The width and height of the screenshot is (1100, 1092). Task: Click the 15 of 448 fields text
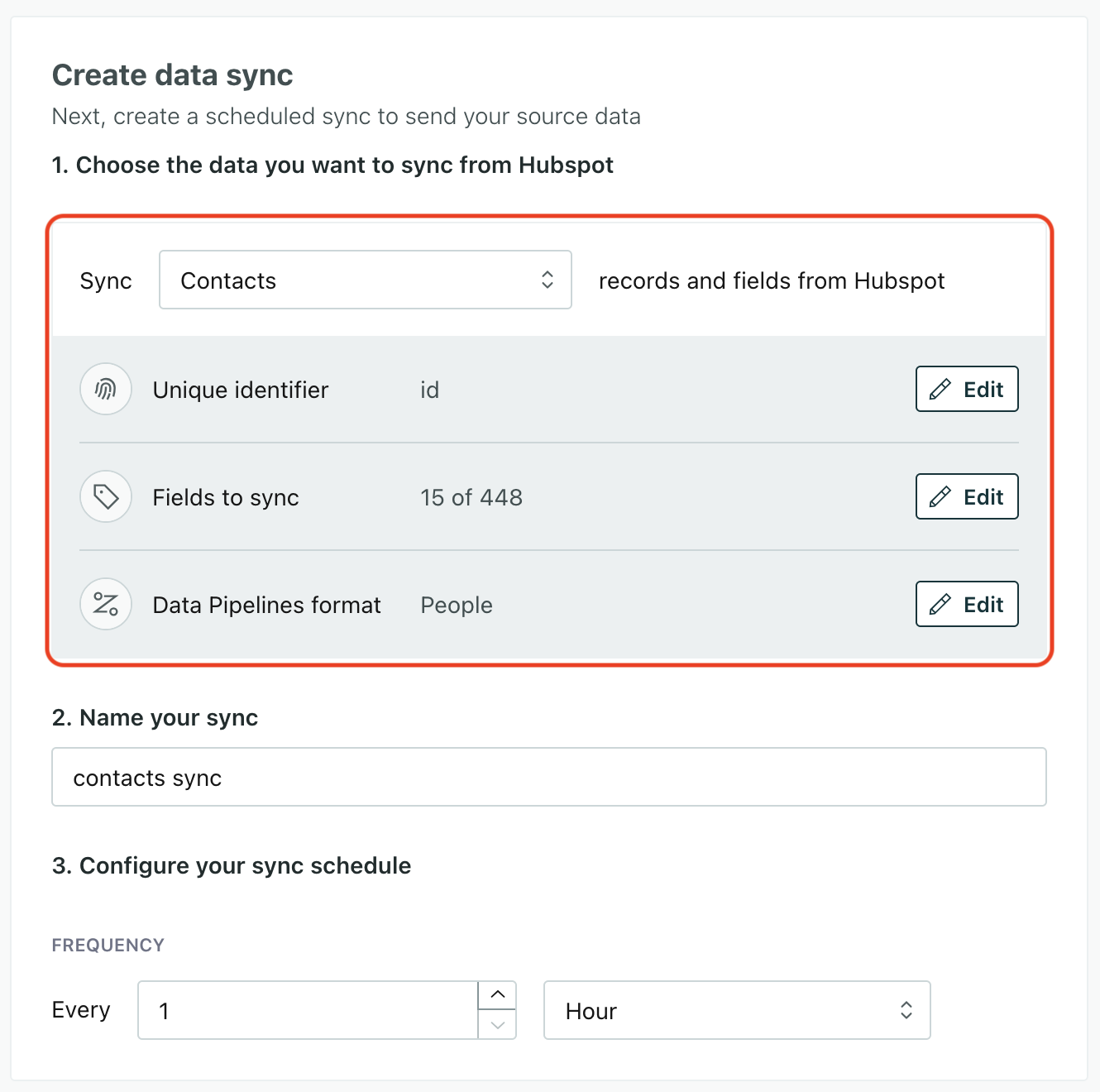click(471, 496)
